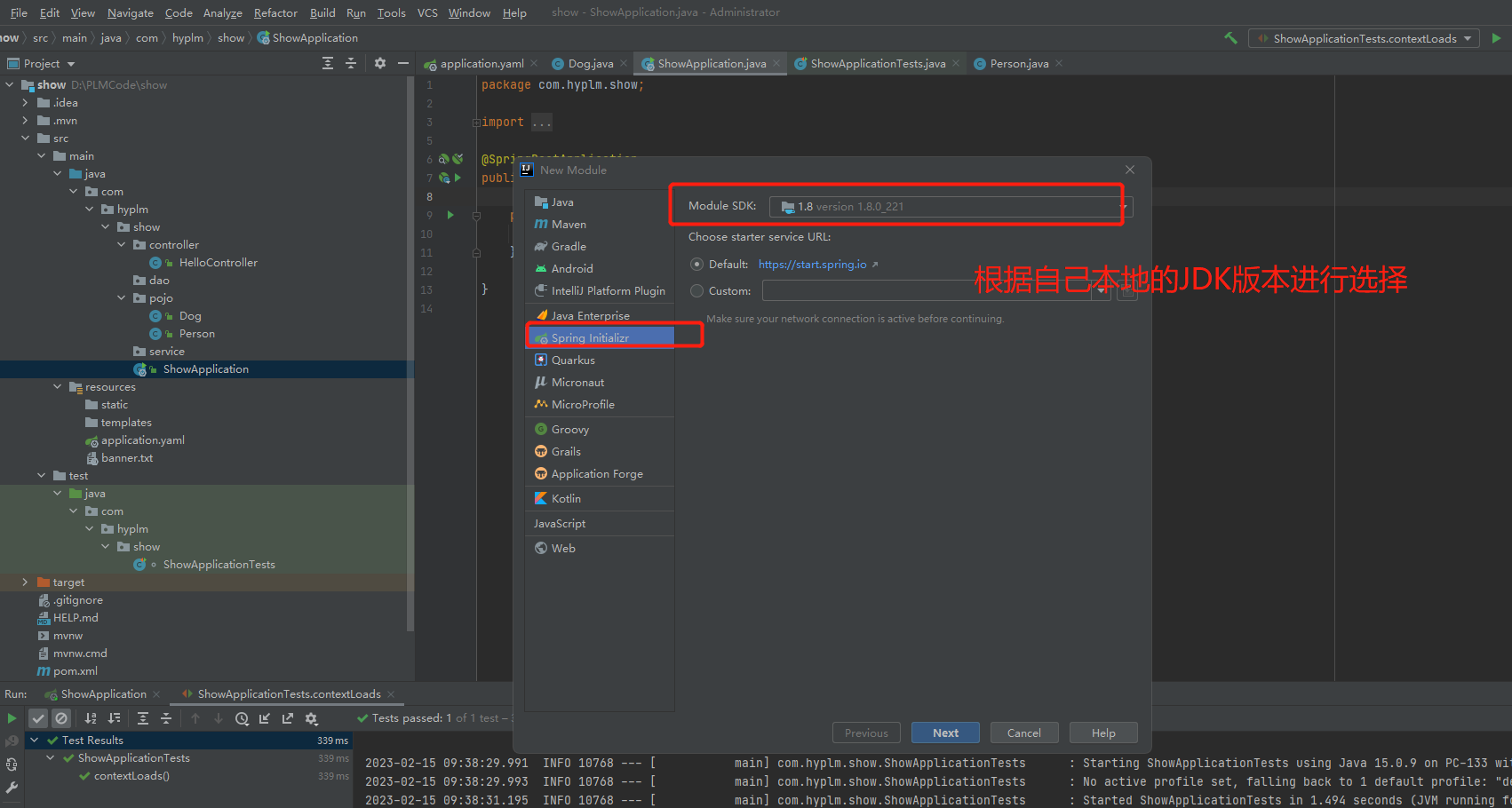Open the start.spring.io link
The image size is (1512, 808).
click(x=813, y=264)
